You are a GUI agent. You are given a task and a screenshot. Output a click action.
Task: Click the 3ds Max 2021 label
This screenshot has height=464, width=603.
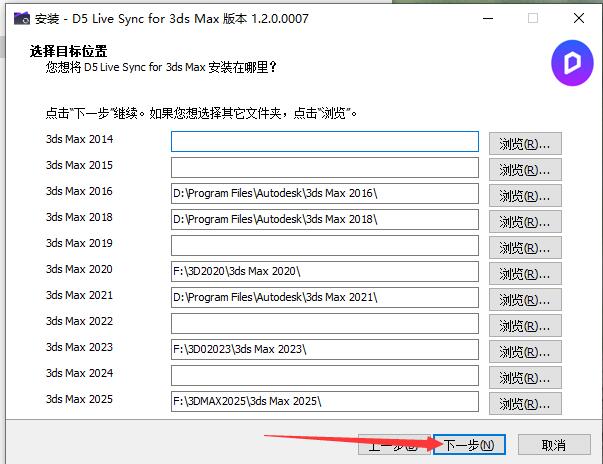click(79, 295)
